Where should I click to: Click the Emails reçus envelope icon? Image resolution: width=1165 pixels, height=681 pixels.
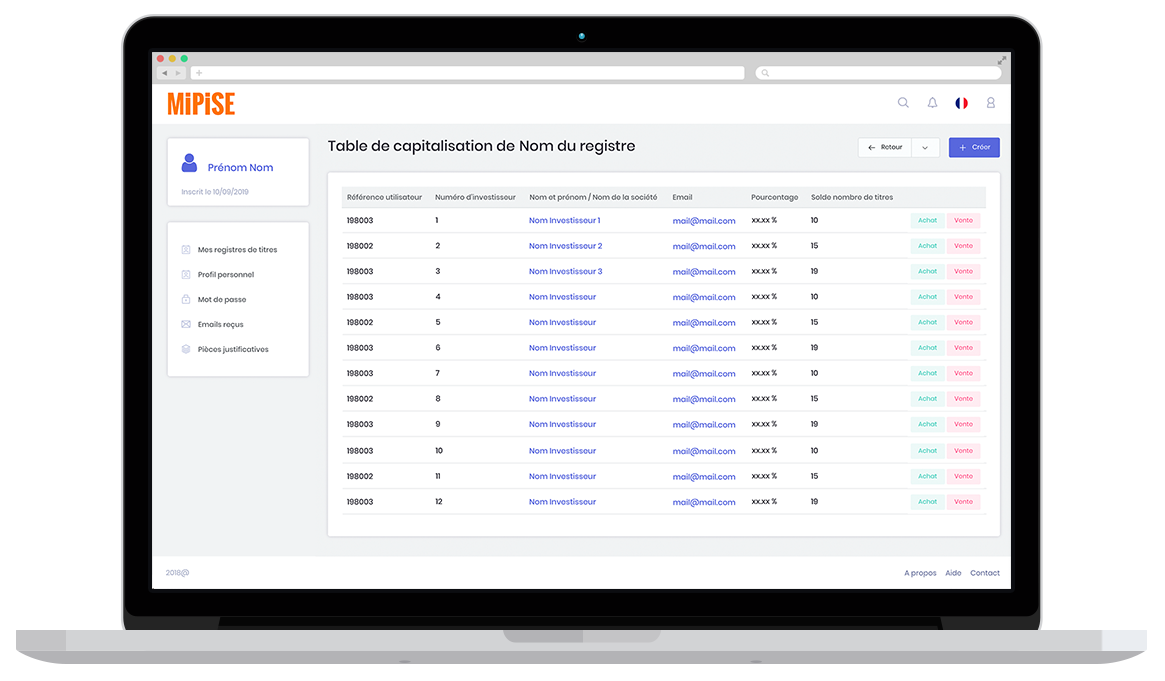(x=186, y=325)
